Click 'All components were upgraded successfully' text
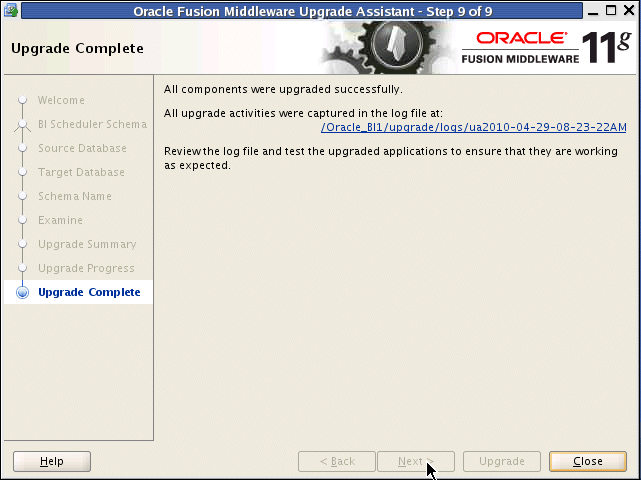The image size is (641, 480). (x=283, y=89)
